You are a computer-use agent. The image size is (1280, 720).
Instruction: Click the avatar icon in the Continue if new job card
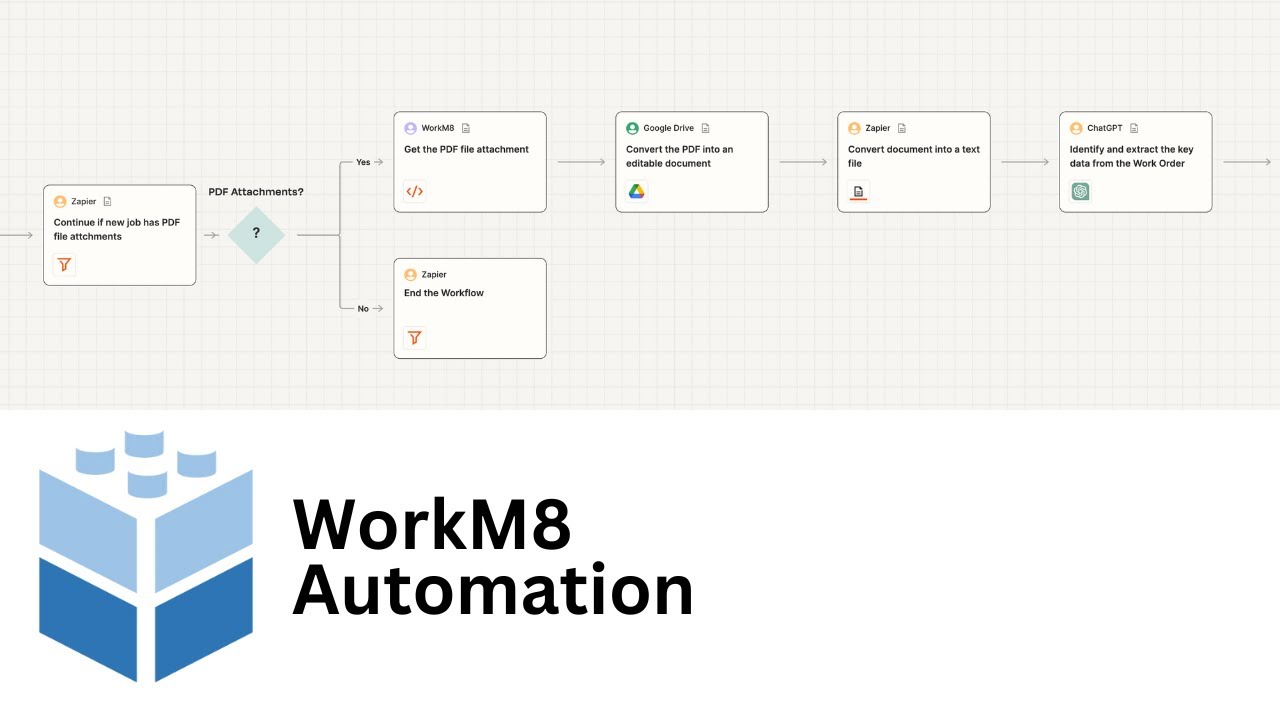click(x=60, y=201)
